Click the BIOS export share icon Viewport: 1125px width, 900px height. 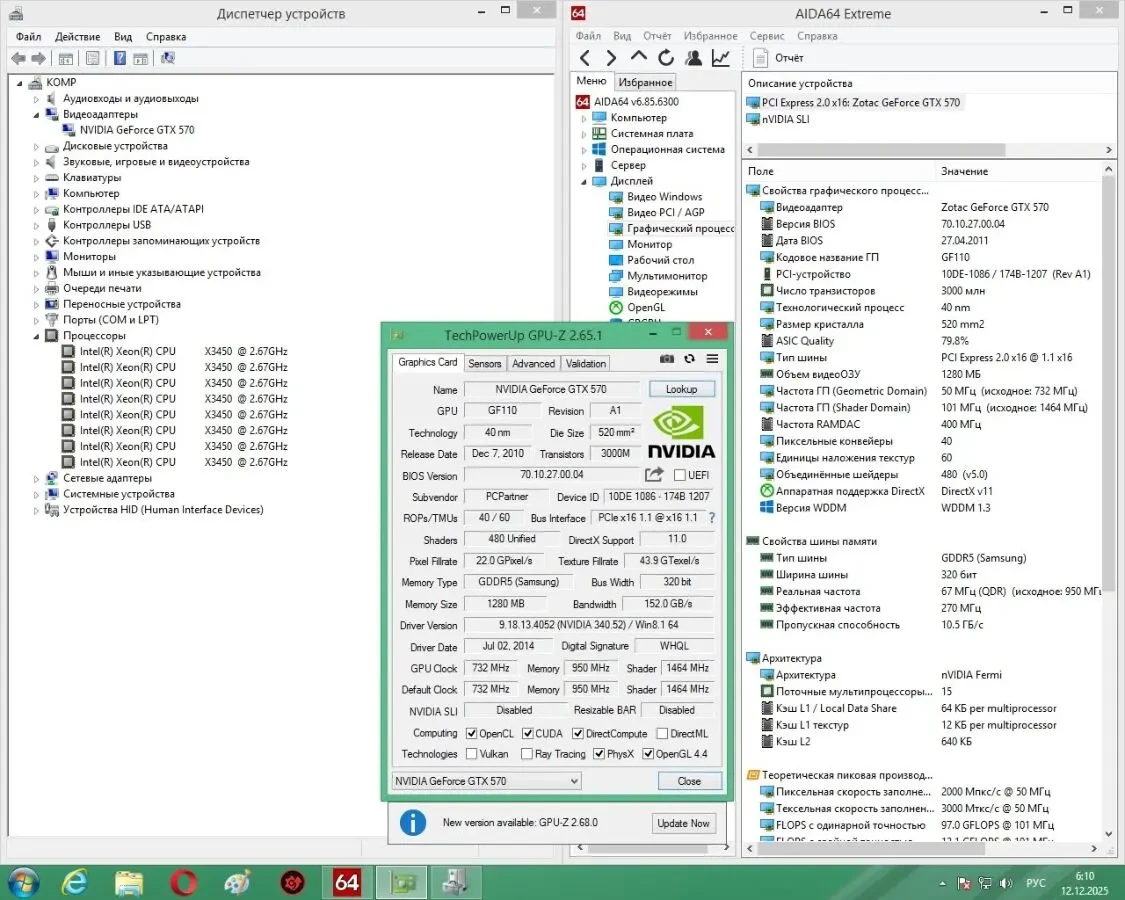coord(655,475)
